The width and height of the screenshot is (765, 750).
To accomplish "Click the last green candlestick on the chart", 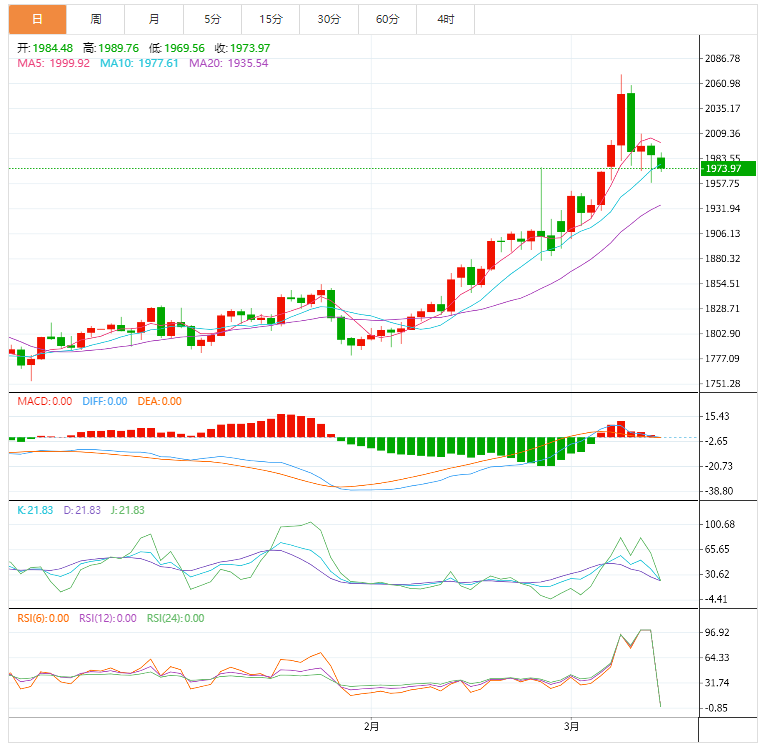I will pos(661,162).
